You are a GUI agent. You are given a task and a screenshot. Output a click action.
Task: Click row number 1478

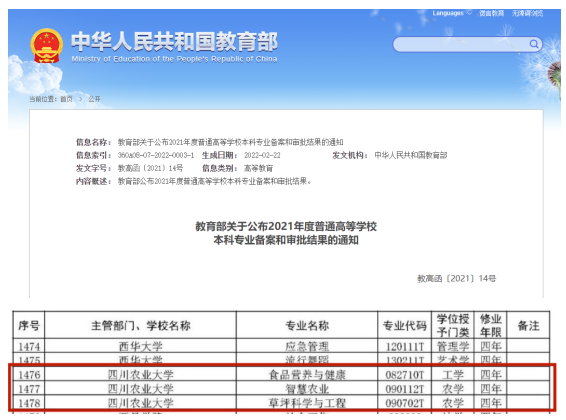point(29,403)
